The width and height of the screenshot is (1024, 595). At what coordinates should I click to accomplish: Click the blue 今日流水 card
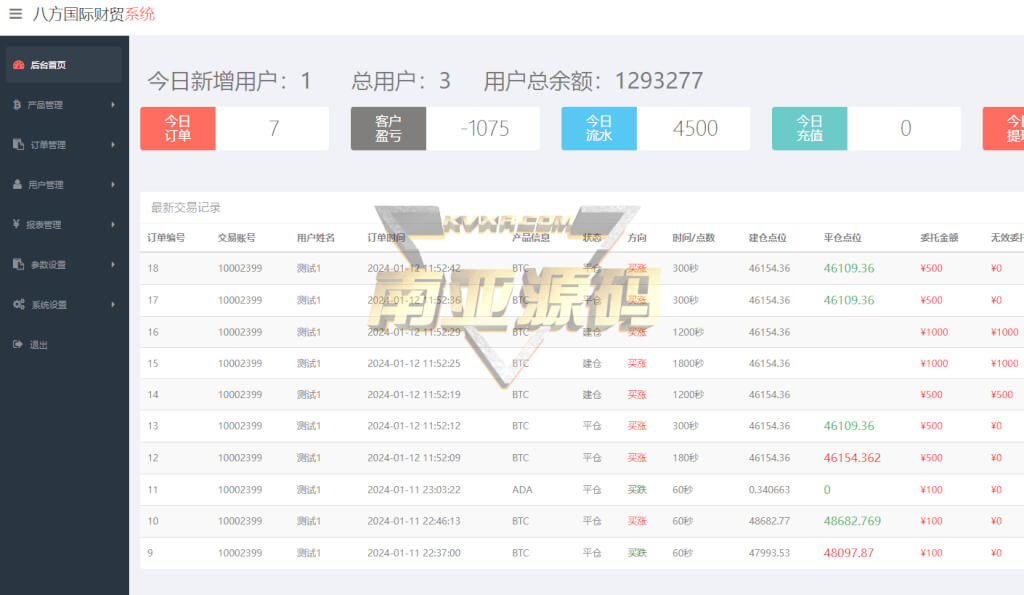tap(599, 129)
